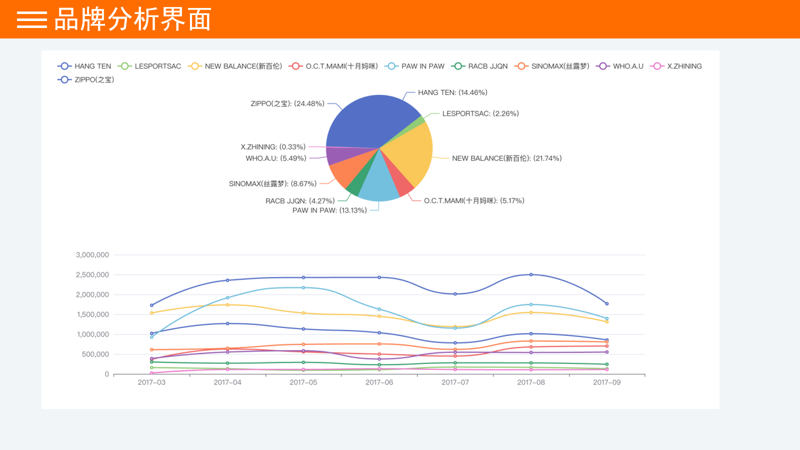Click the 2,500,000 y-axis value
This screenshot has height=450, width=800.
(92, 274)
